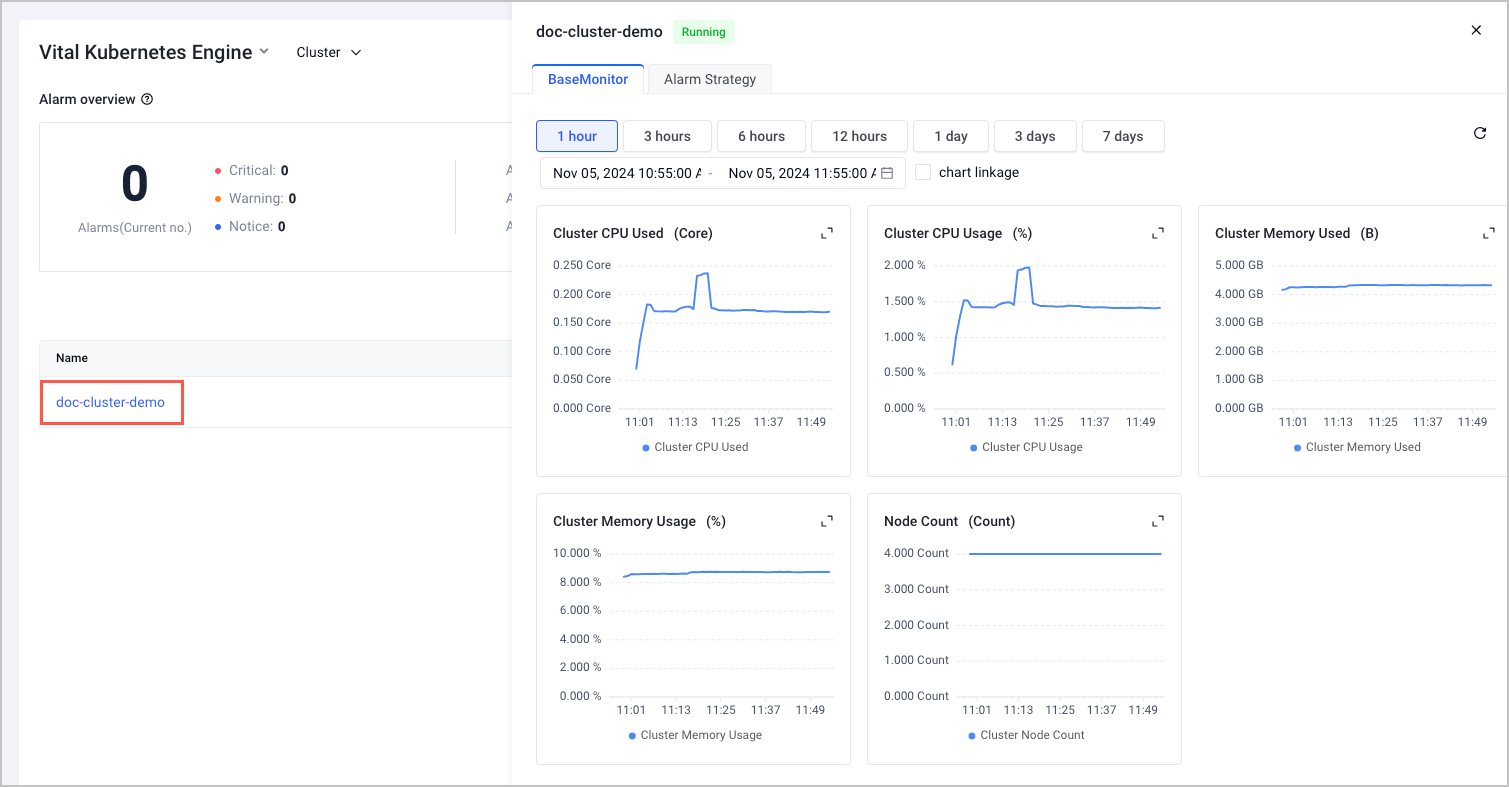
Task: Close the doc-cluster-demo panel
Action: pos(1476,30)
